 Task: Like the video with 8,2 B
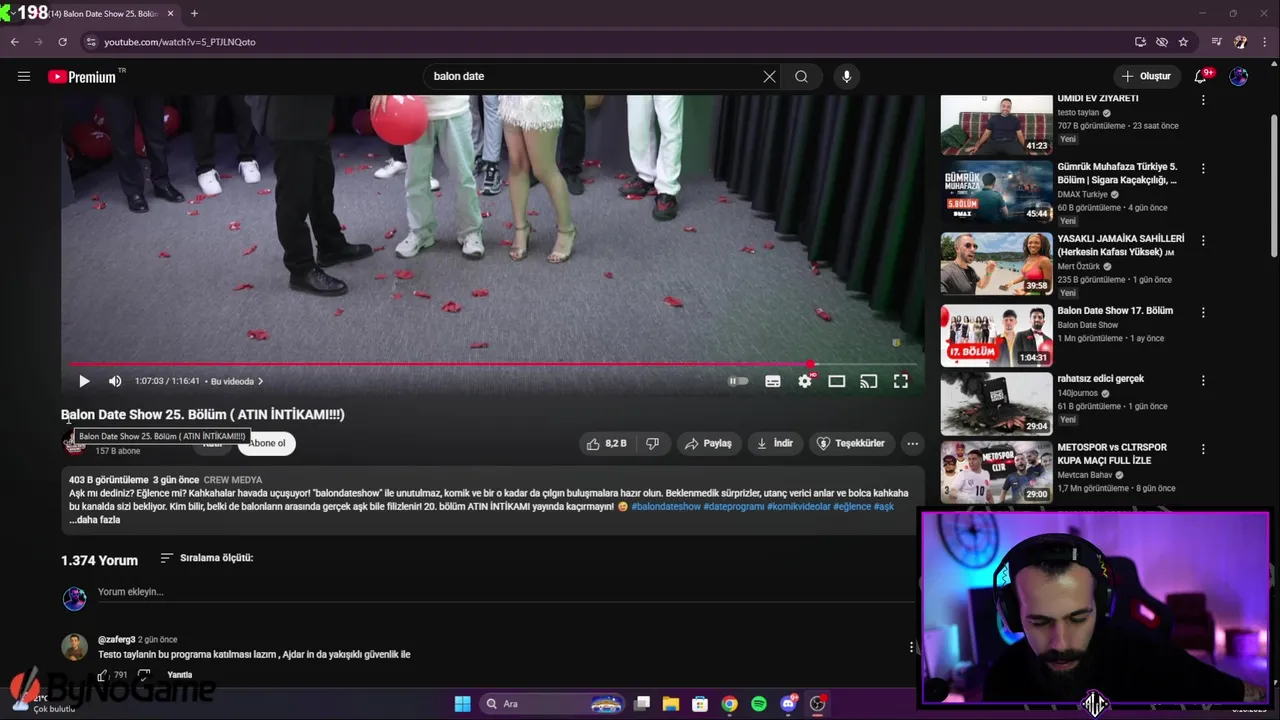[607, 443]
